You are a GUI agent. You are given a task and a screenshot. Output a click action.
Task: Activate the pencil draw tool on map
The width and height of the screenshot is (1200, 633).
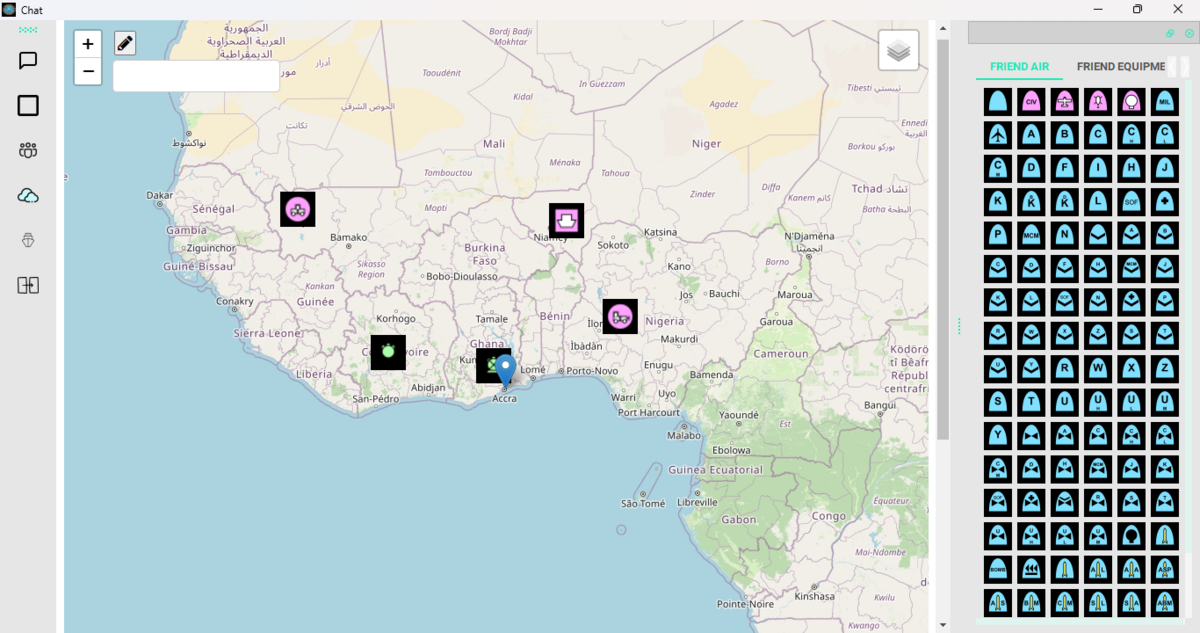click(125, 43)
